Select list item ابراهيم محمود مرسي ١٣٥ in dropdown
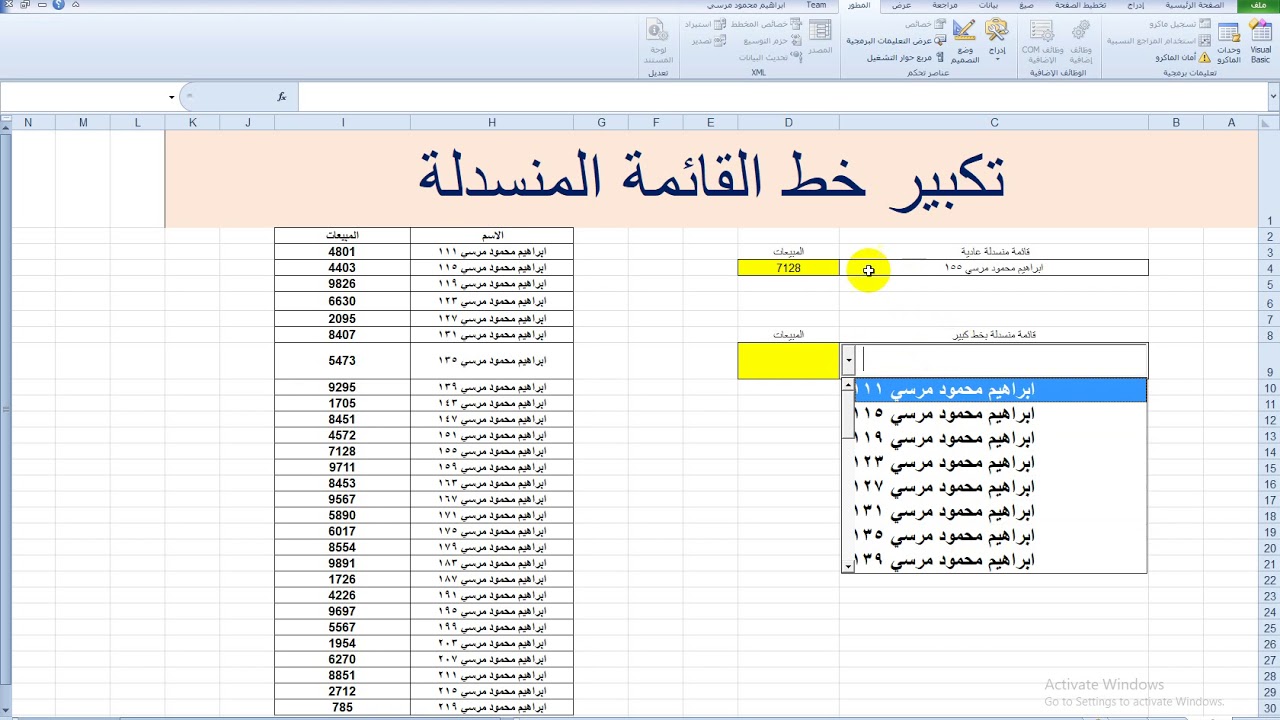The width and height of the screenshot is (1280, 720). pyautogui.click(x=1000, y=536)
